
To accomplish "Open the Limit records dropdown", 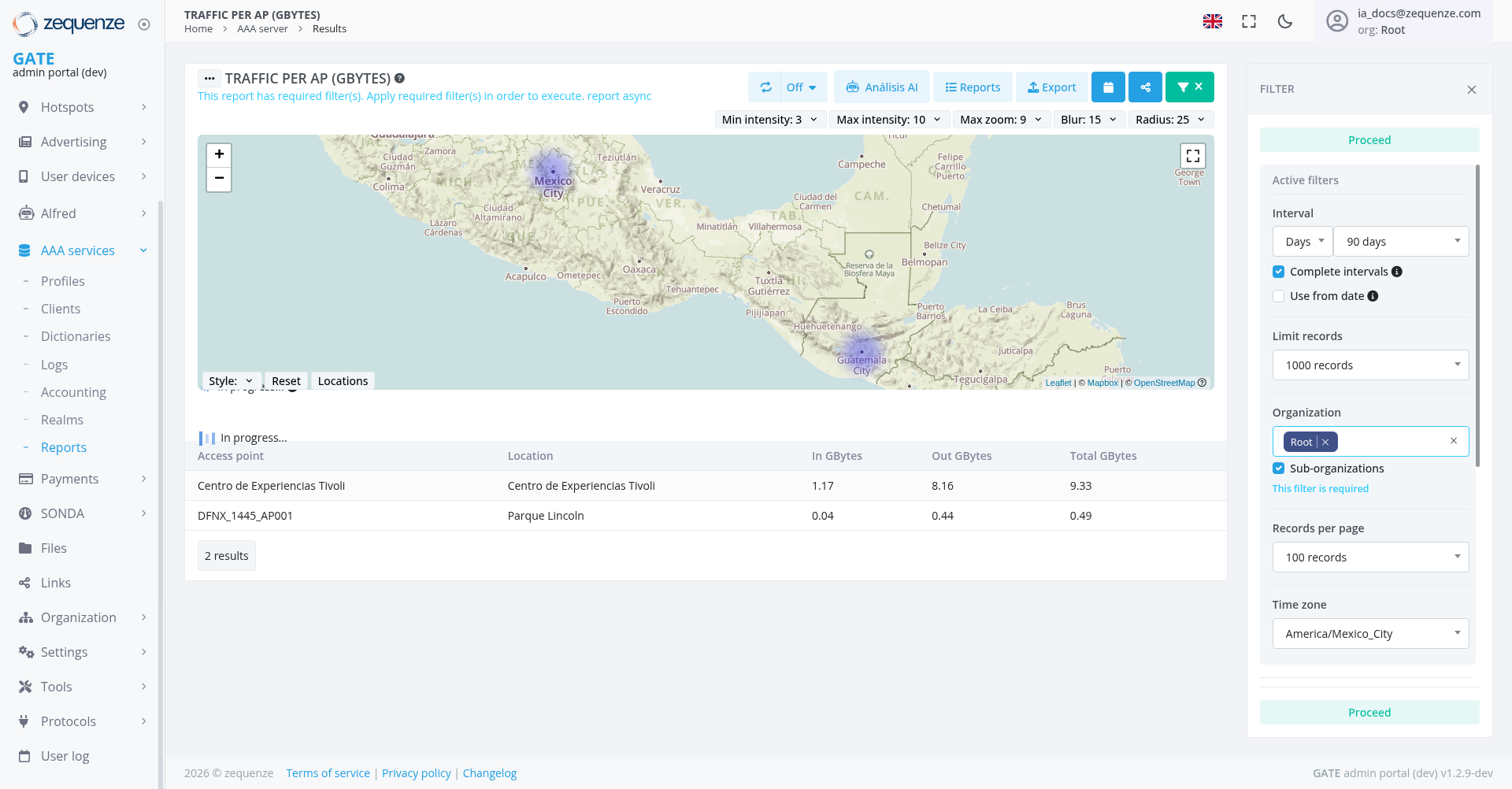I will point(1370,365).
